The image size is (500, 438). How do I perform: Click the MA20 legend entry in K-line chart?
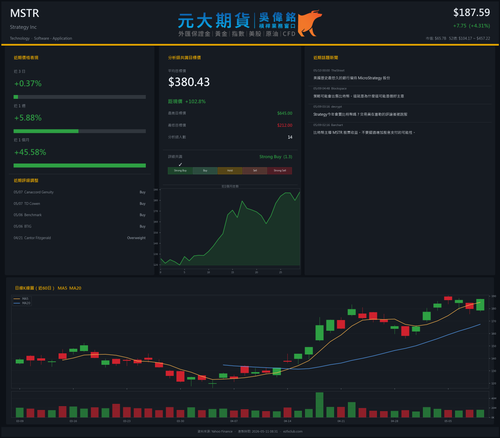pos(22,303)
